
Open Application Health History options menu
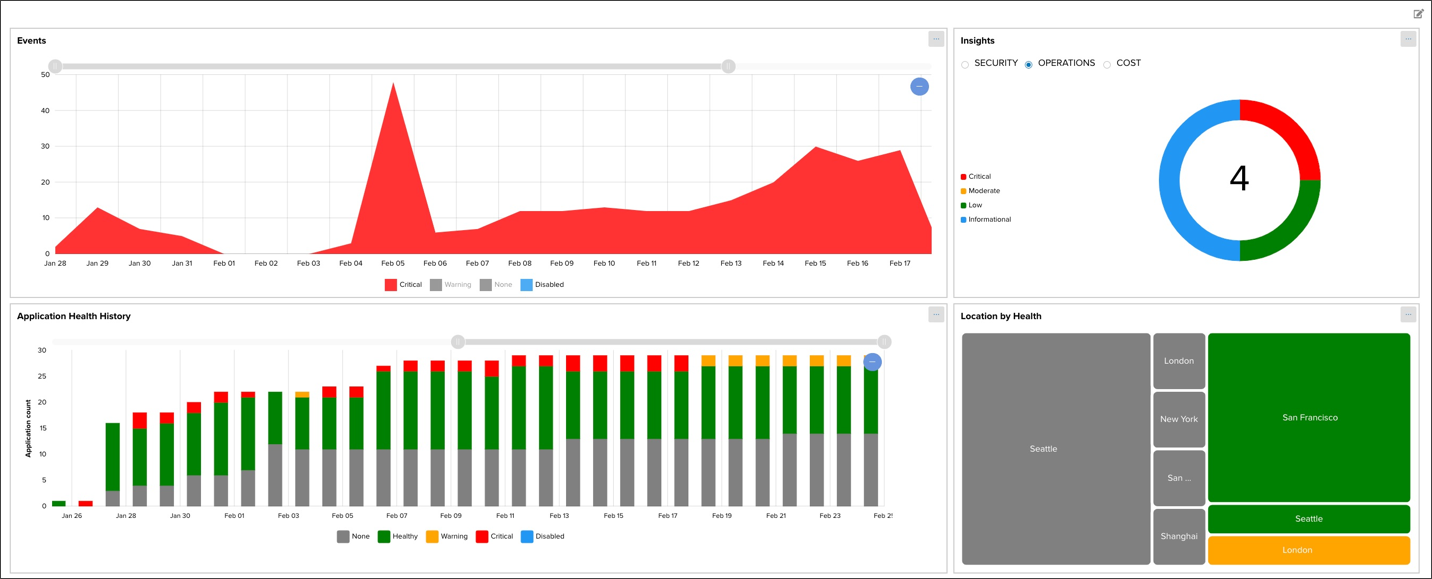(936, 315)
